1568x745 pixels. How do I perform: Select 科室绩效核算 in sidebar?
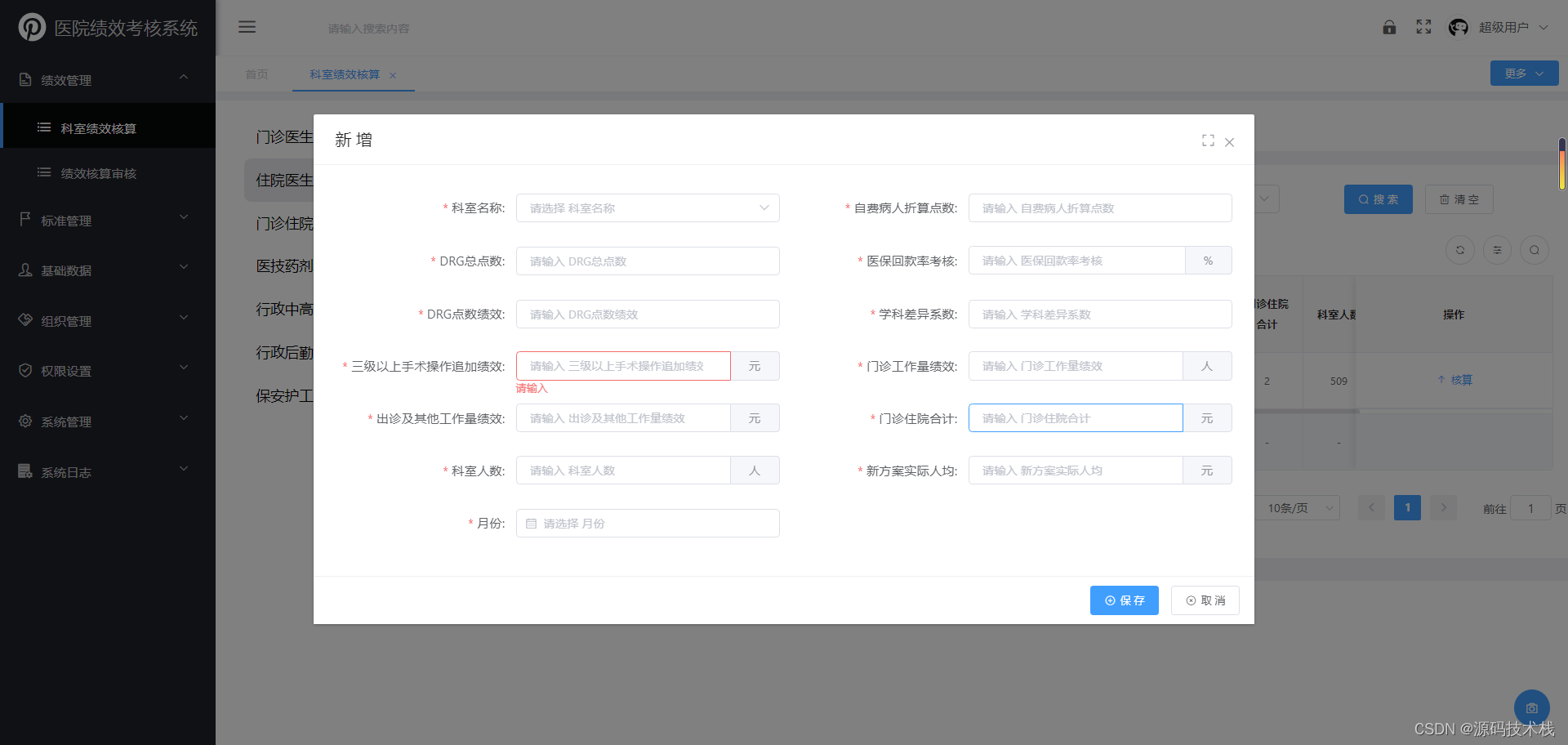[x=108, y=126]
